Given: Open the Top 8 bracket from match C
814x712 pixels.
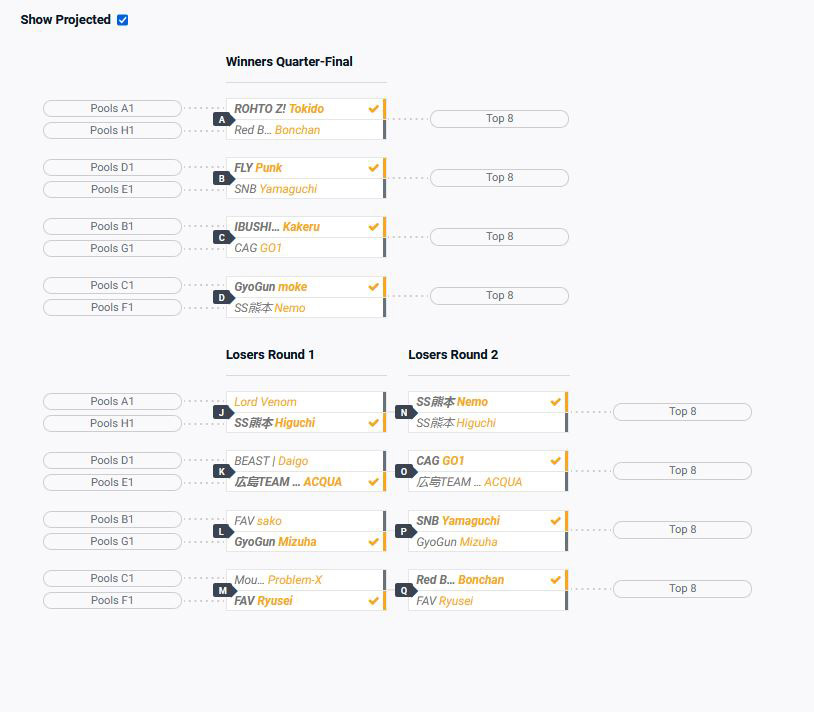Looking at the screenshot, I should point(500,236).
